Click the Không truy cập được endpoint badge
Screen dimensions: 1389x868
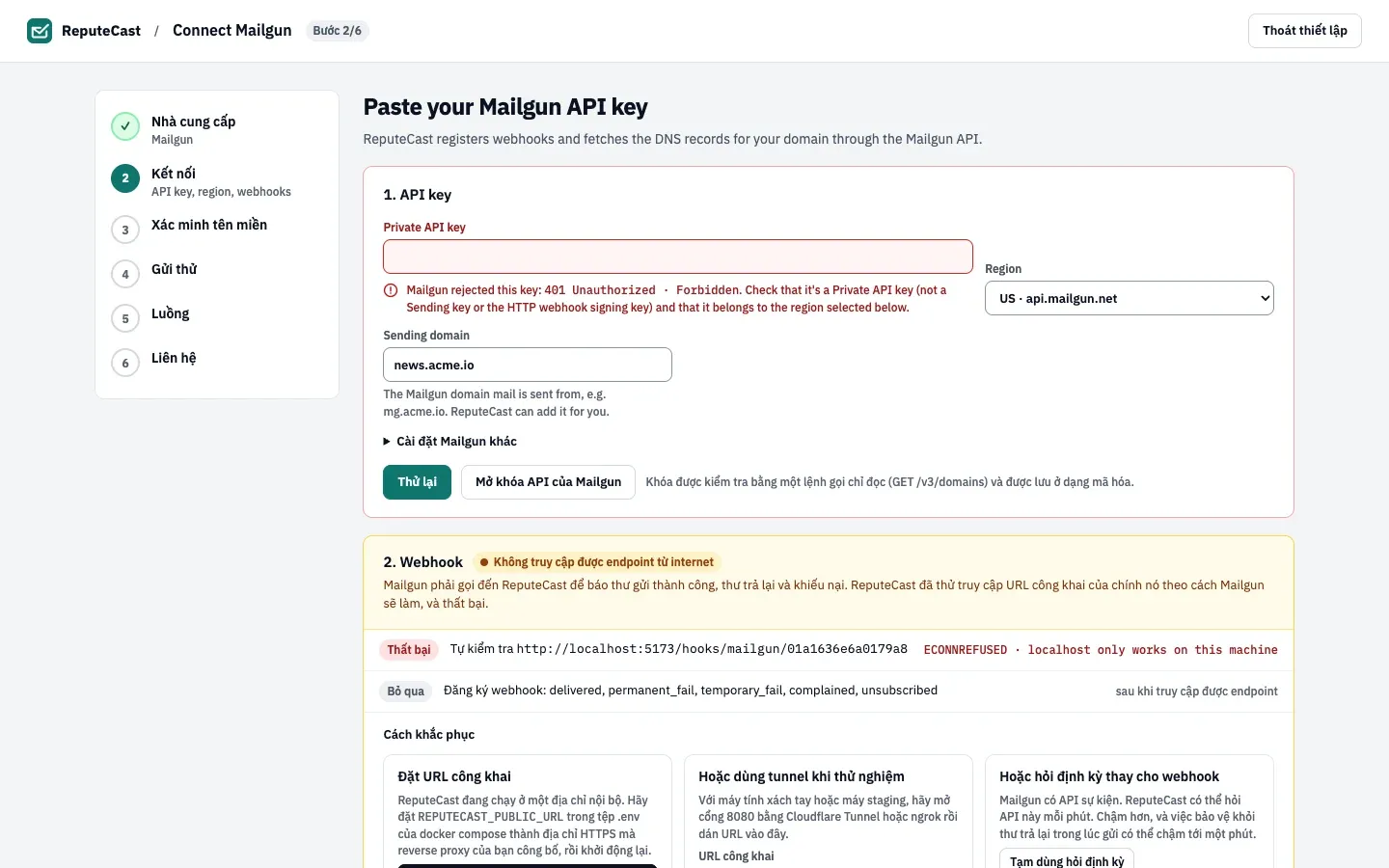pos(597,562)
